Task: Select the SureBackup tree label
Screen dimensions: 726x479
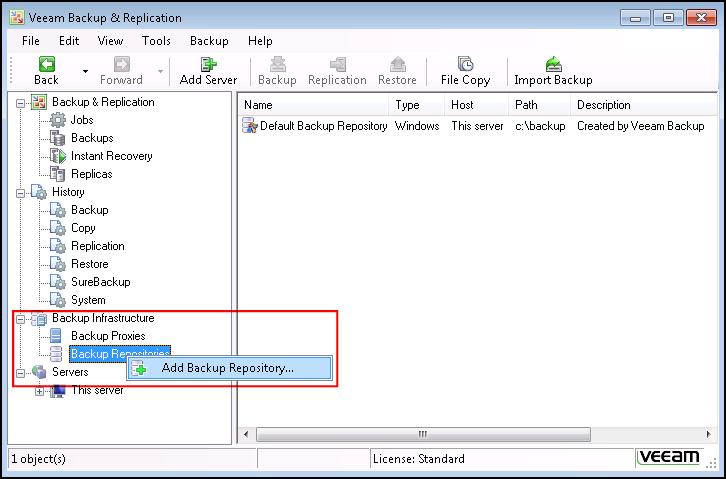Action: click(100, 282)
